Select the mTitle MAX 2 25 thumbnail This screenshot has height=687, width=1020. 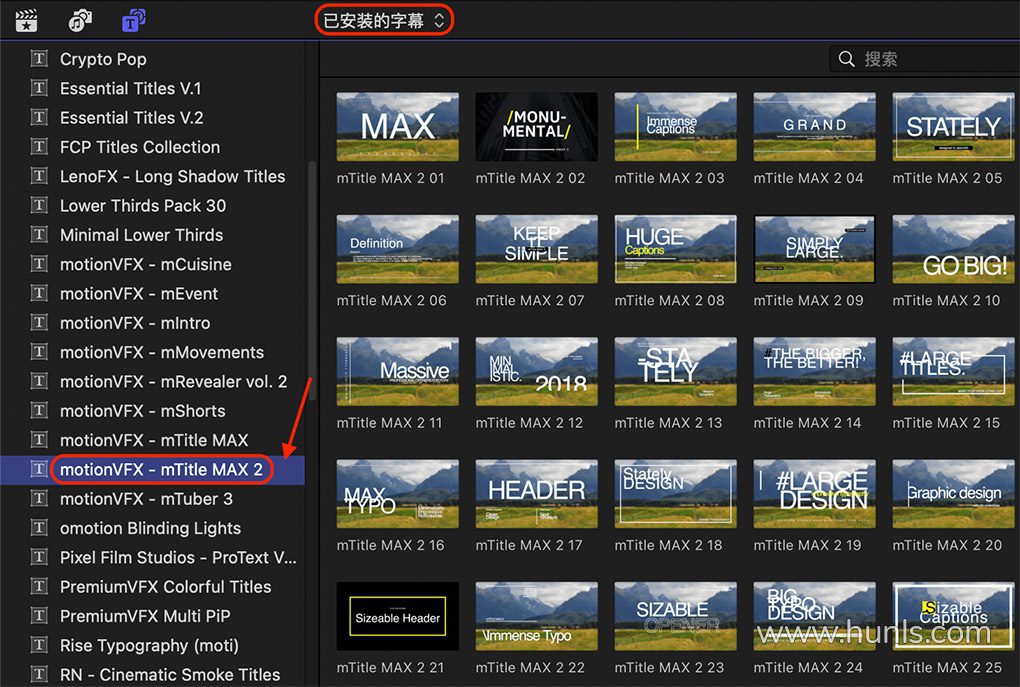954,616
